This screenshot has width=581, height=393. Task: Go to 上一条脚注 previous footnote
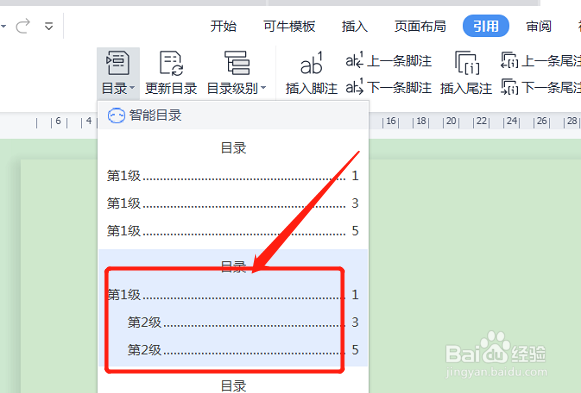388,61
